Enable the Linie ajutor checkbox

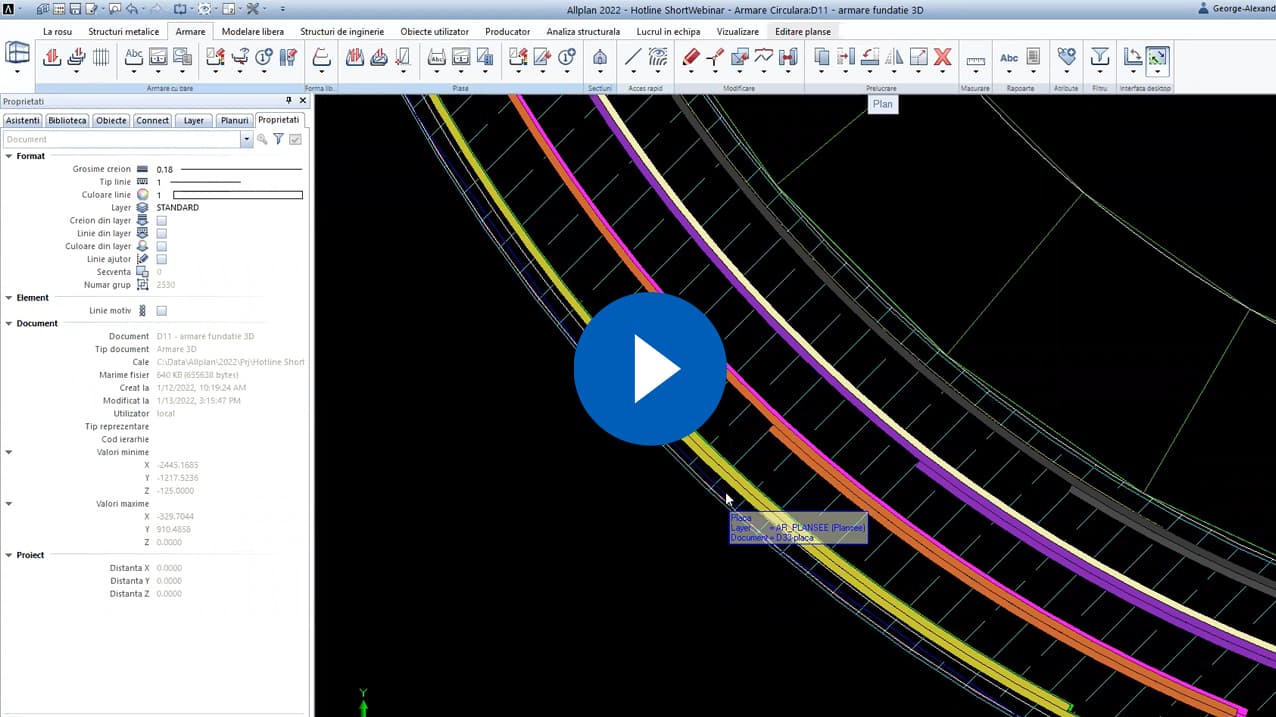[162, 260]
